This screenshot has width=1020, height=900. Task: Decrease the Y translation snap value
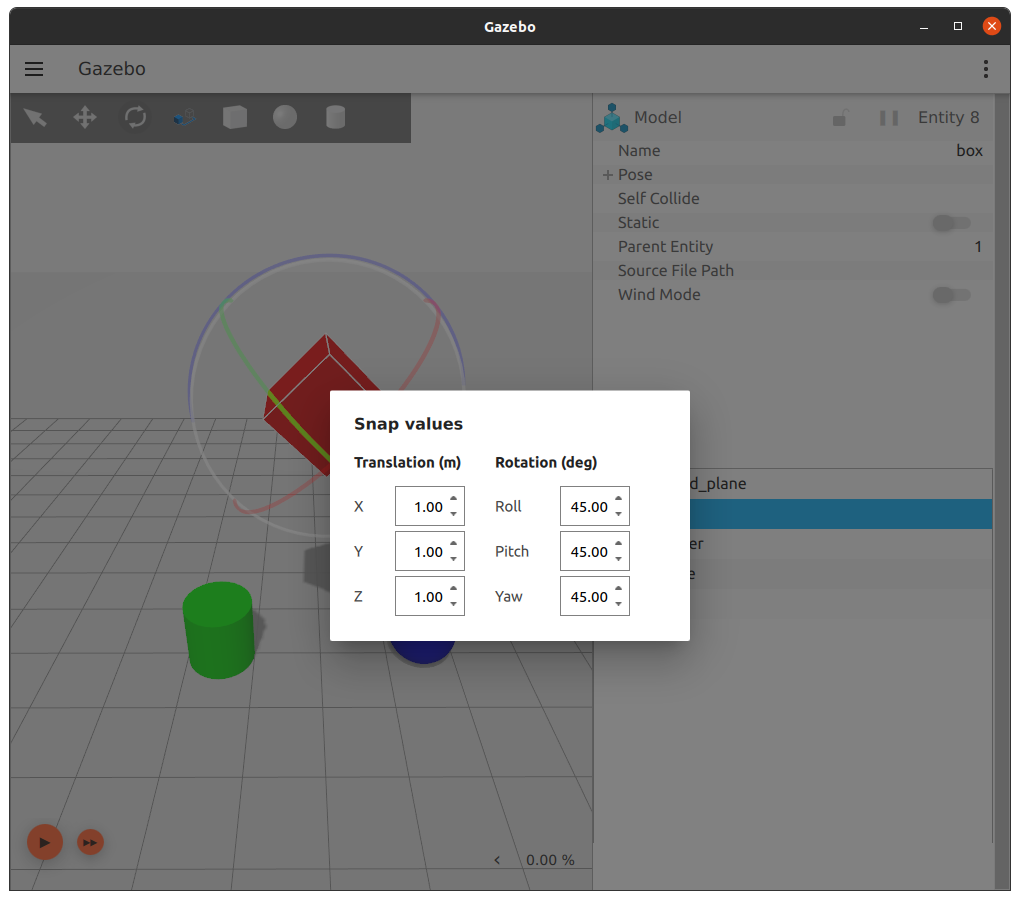[453, 559]
